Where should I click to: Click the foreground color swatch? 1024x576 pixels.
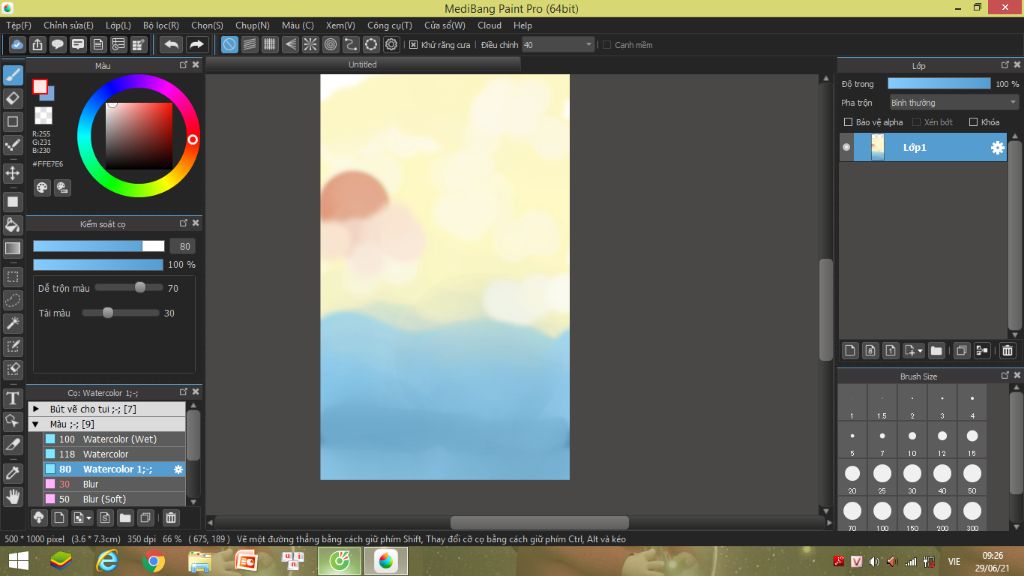click(x=40, y=87)
